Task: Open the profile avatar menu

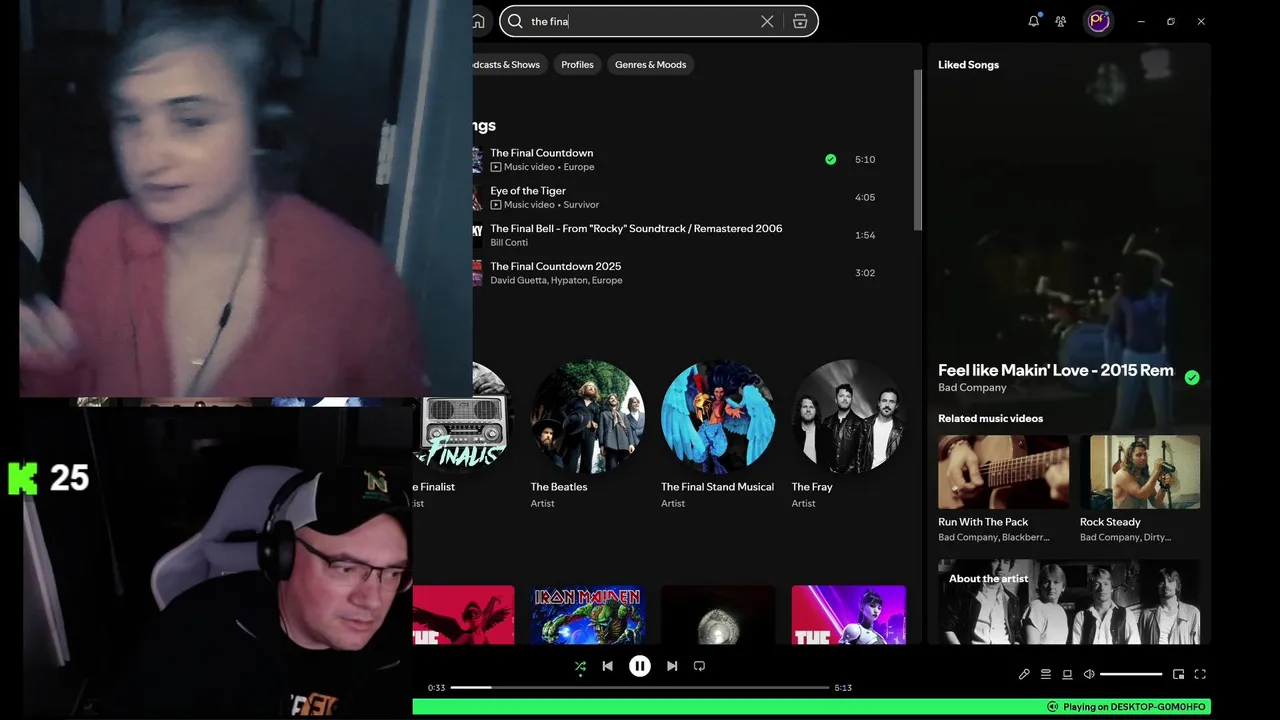Action: (x=1099, y=21)
